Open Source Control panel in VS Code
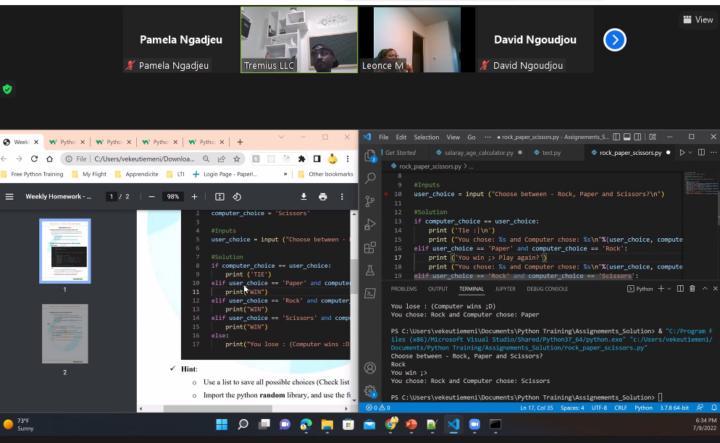 (x=370, y=201)
